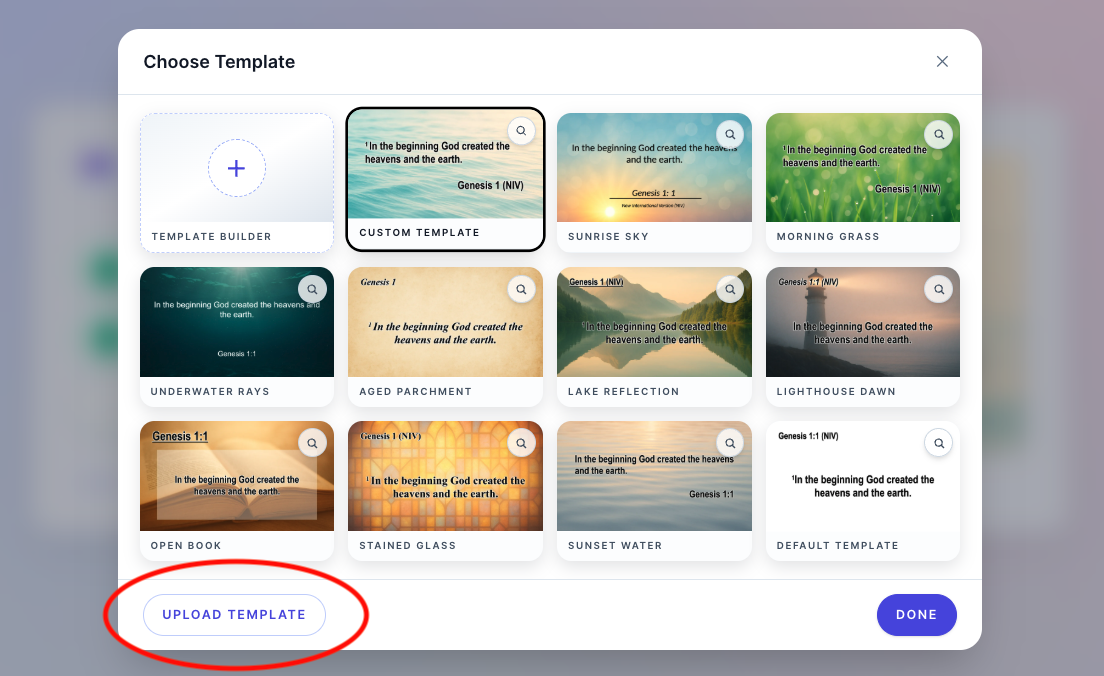The height and width of the screenshot is (676, 1104).
Task: Choose the Lake Reflection template image
Action: click(654, 322)
